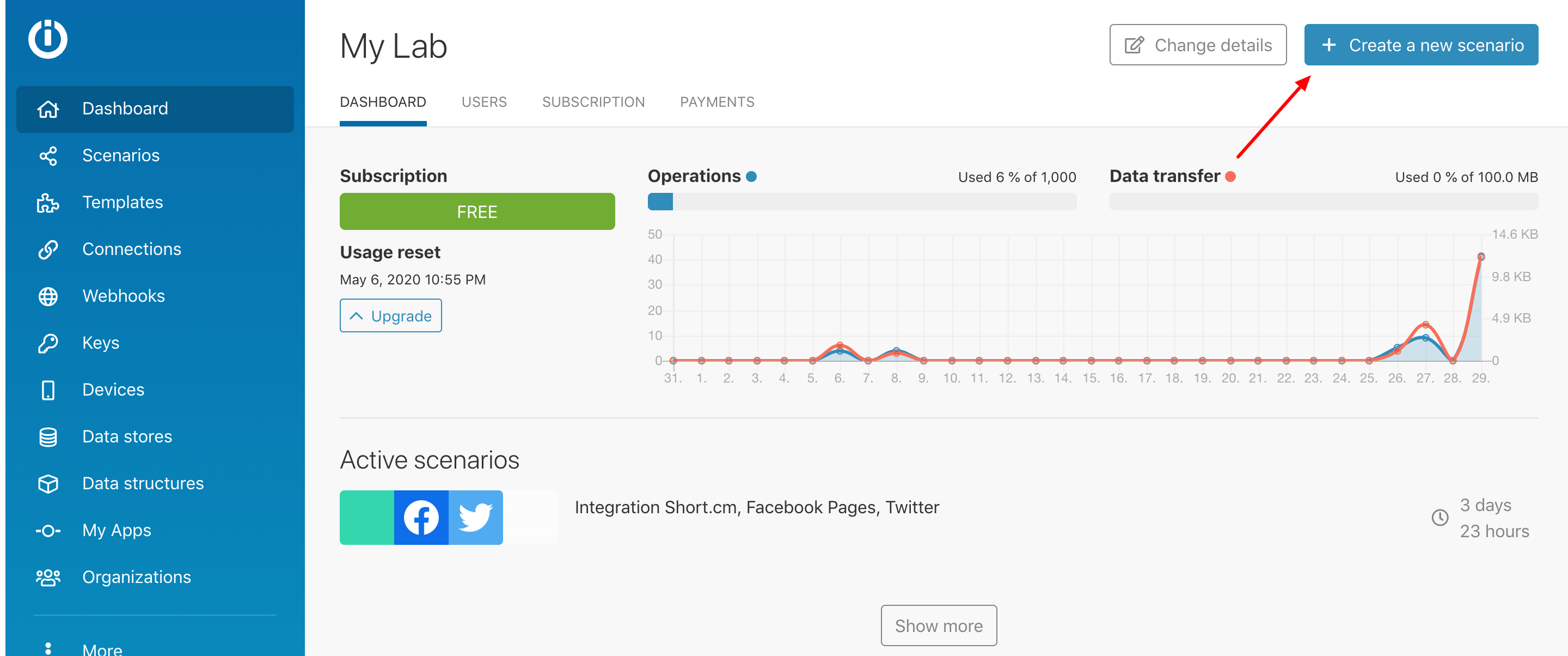
Task: Click the Operations usage progress bar
Action: (861, 202)
